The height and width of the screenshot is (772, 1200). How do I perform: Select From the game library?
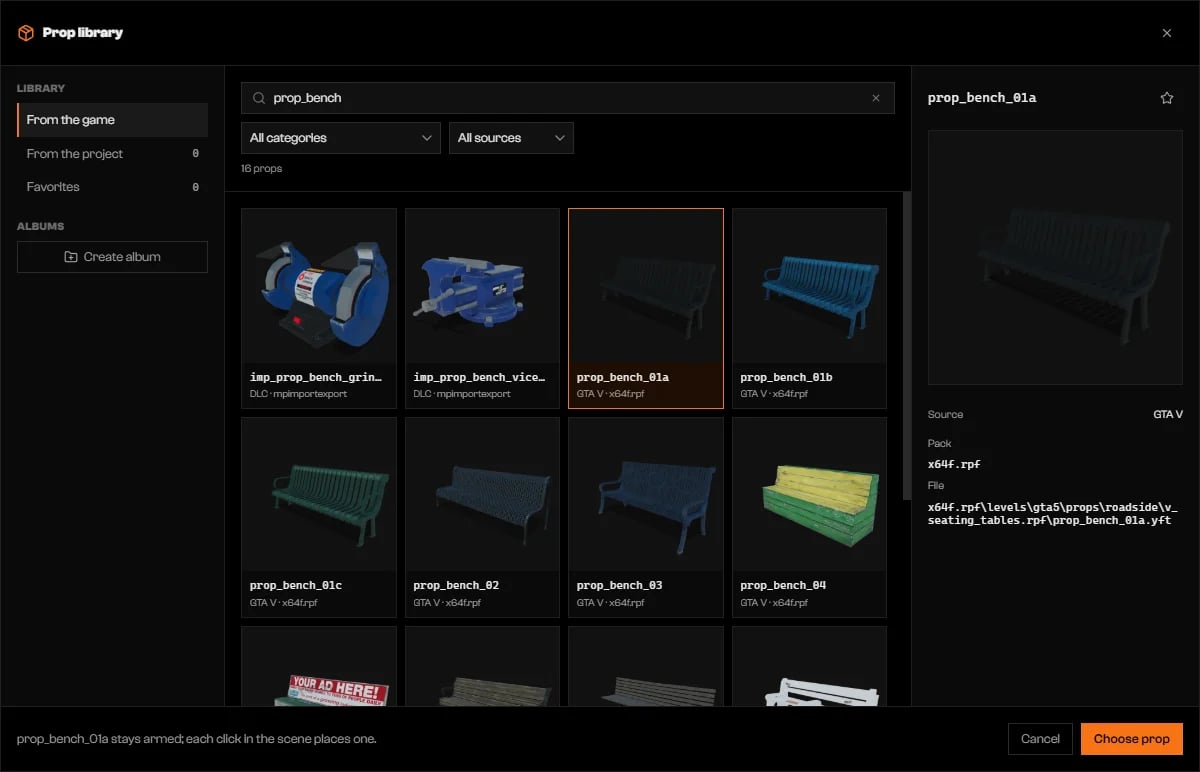pyautogui.click(x=112, y=120)
